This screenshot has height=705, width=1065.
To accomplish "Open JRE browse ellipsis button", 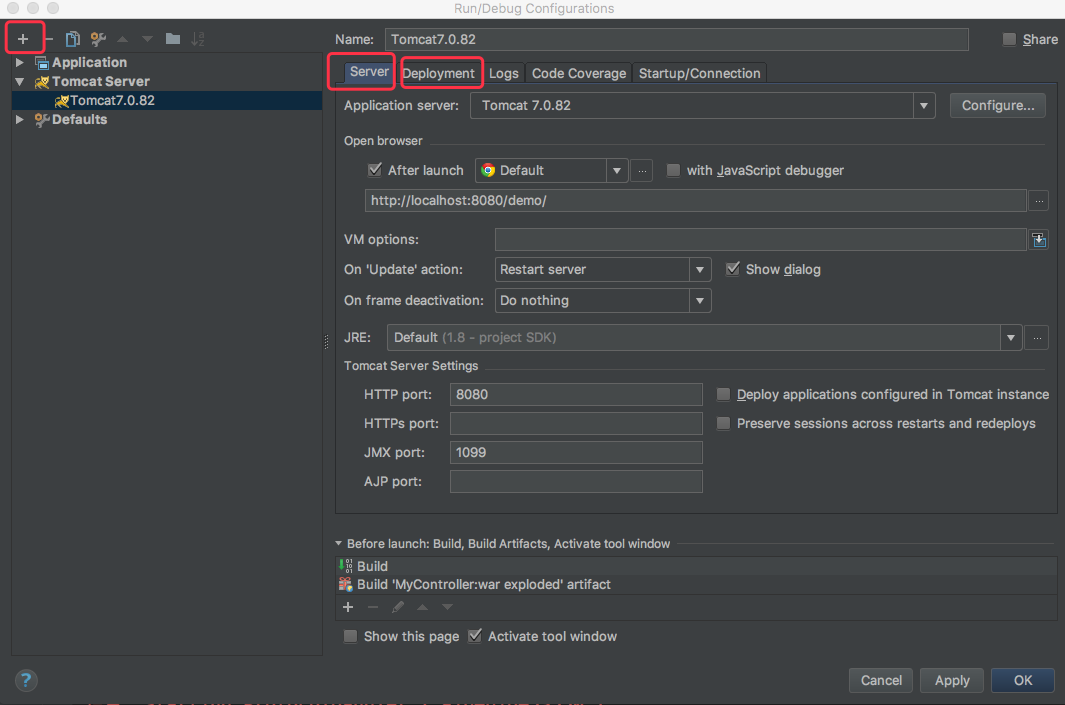I will tap(1036, 338).
